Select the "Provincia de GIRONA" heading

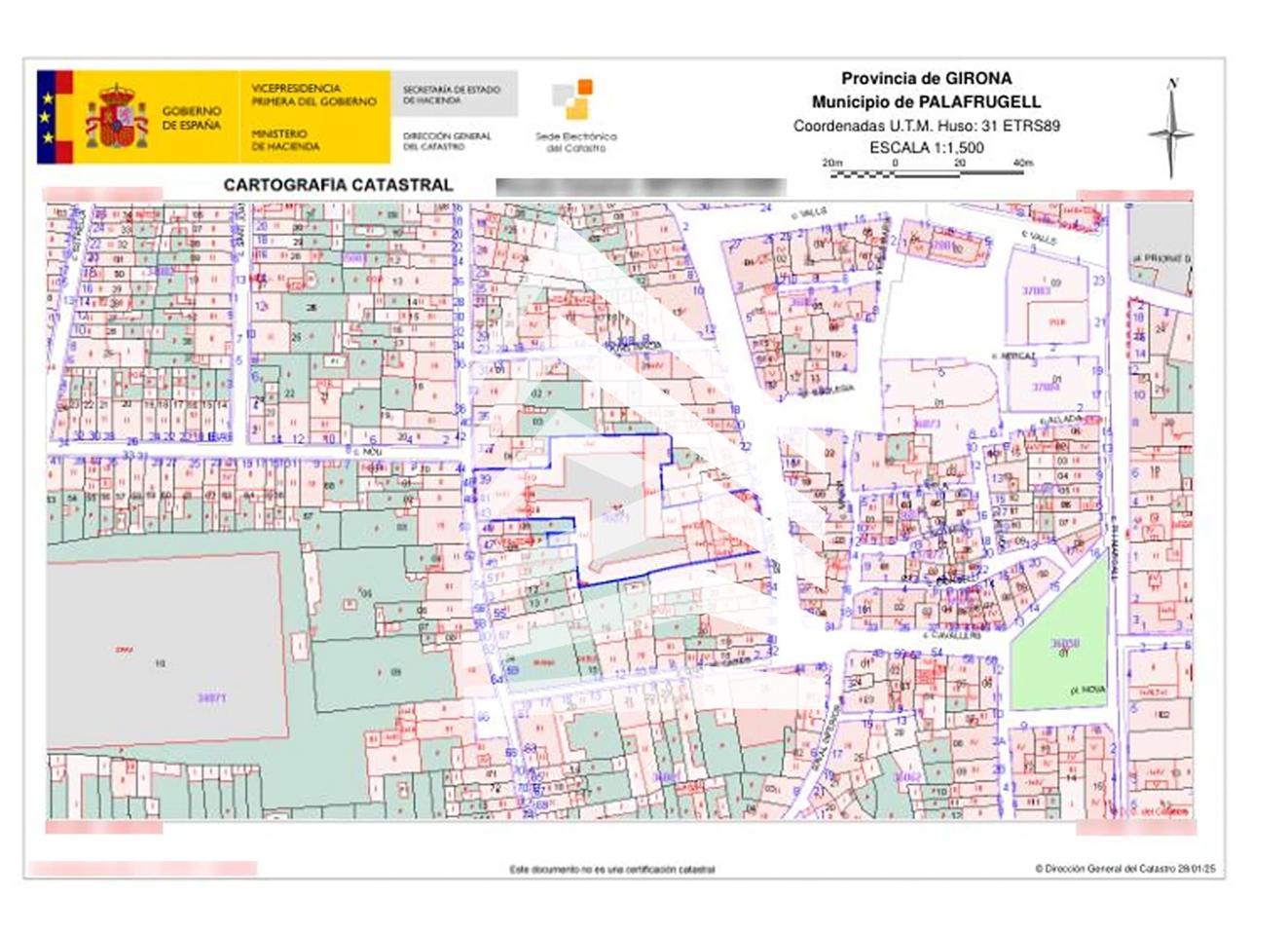[926, 79]
